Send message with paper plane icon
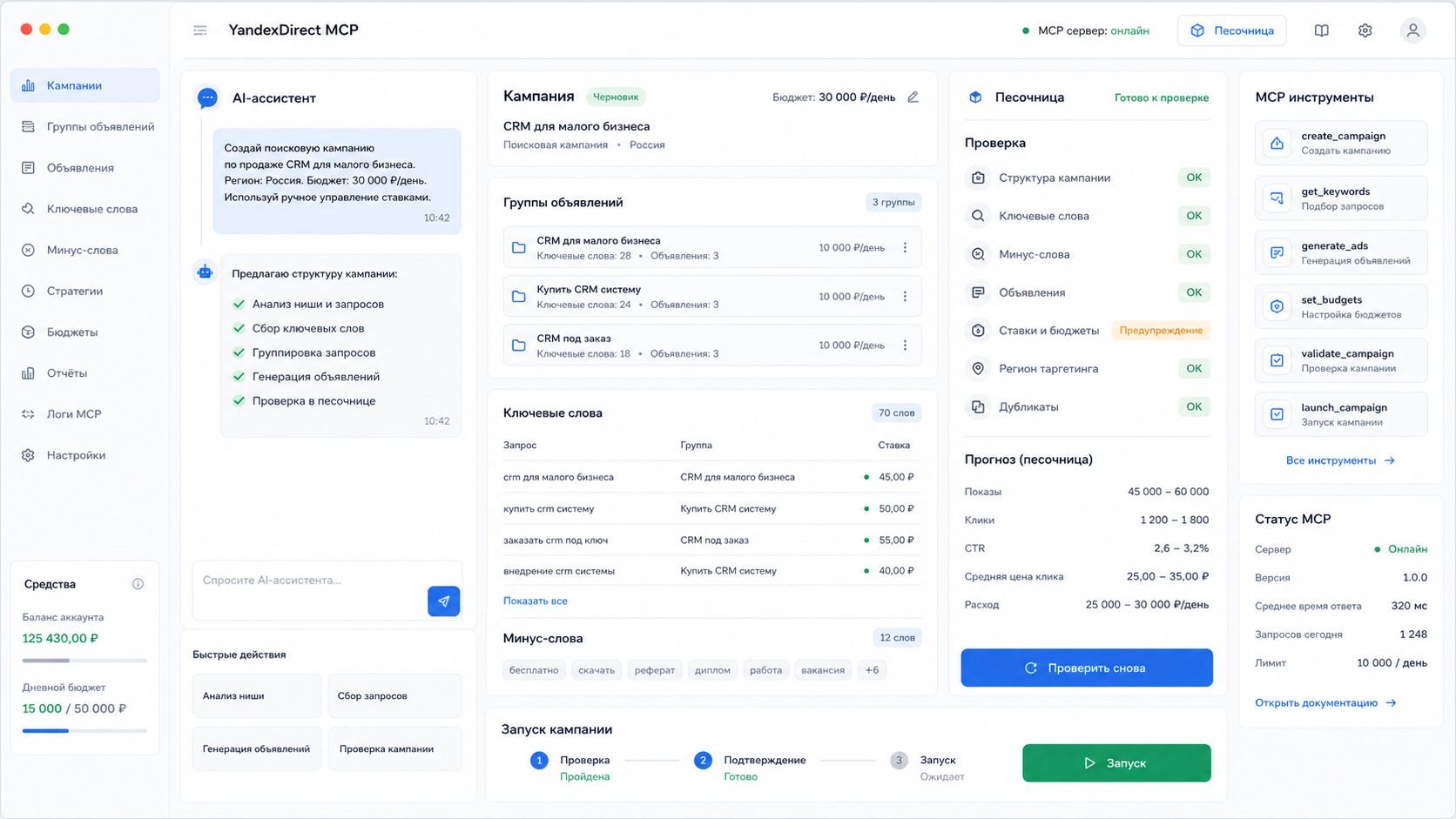 click(443, 601)
